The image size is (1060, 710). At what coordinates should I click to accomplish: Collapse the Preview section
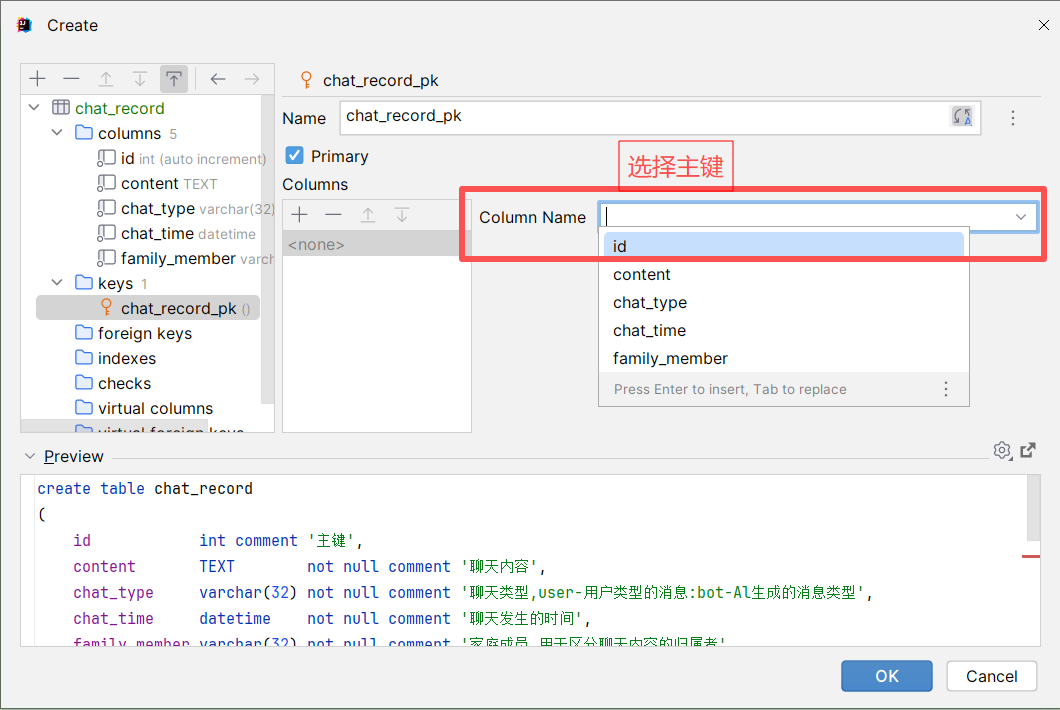(x=30, y=456)
